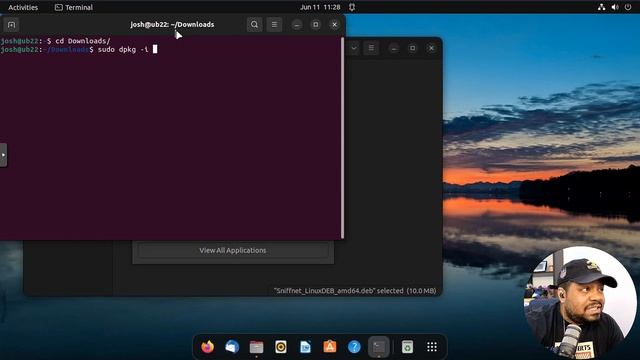
Task: Open Files from the dock
Action: (256, 347)
